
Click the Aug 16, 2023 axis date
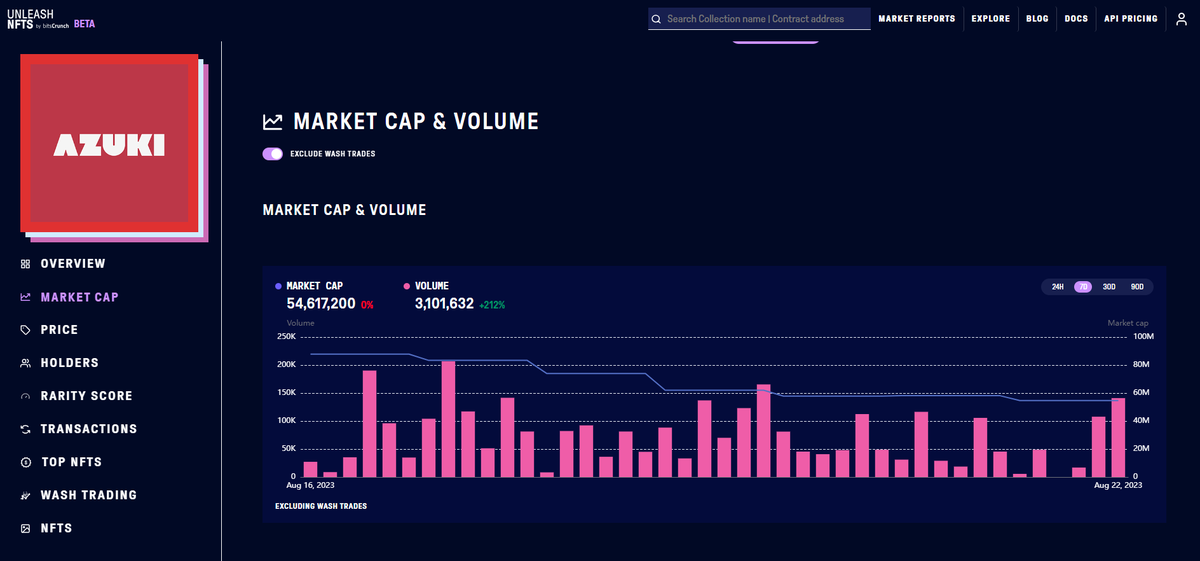pyautogui.click(x=310, y=485)
